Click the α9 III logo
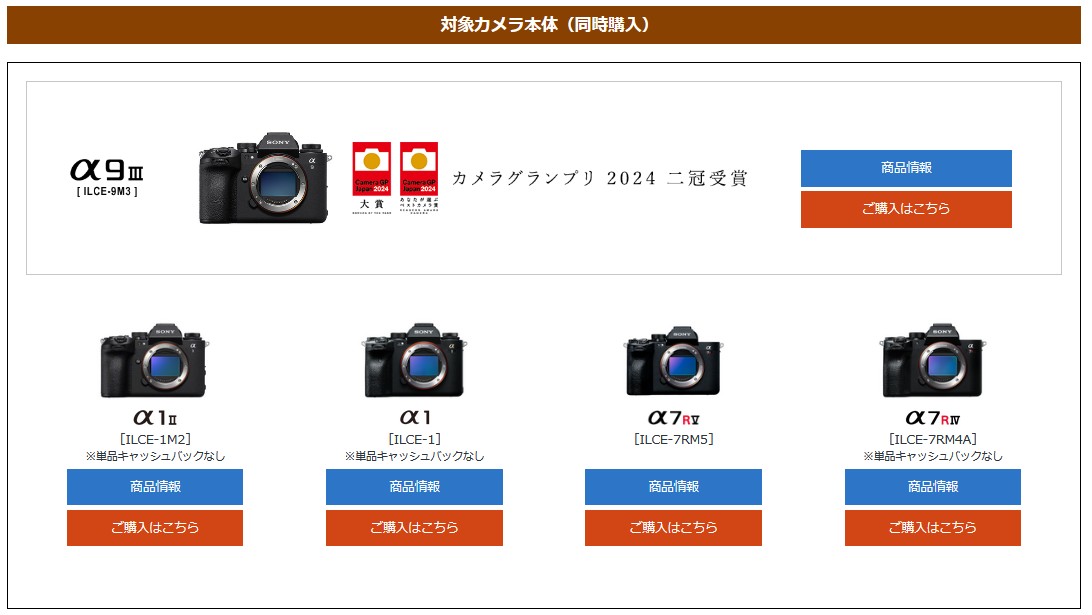1092x615 pixels. (x=107, y=177)
